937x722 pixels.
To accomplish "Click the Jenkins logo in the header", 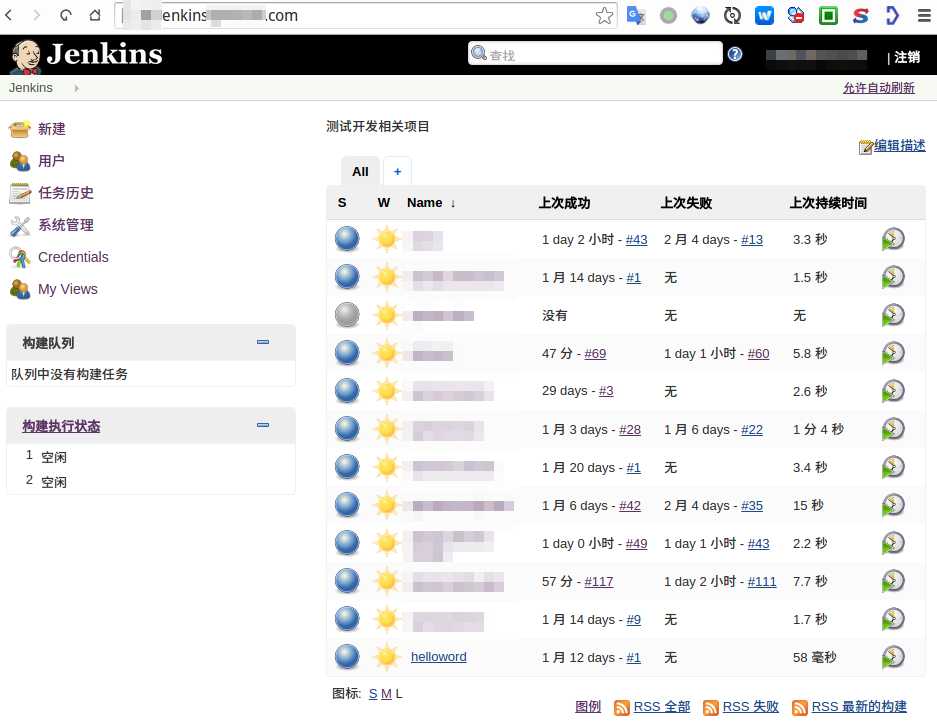I will 86,55.
